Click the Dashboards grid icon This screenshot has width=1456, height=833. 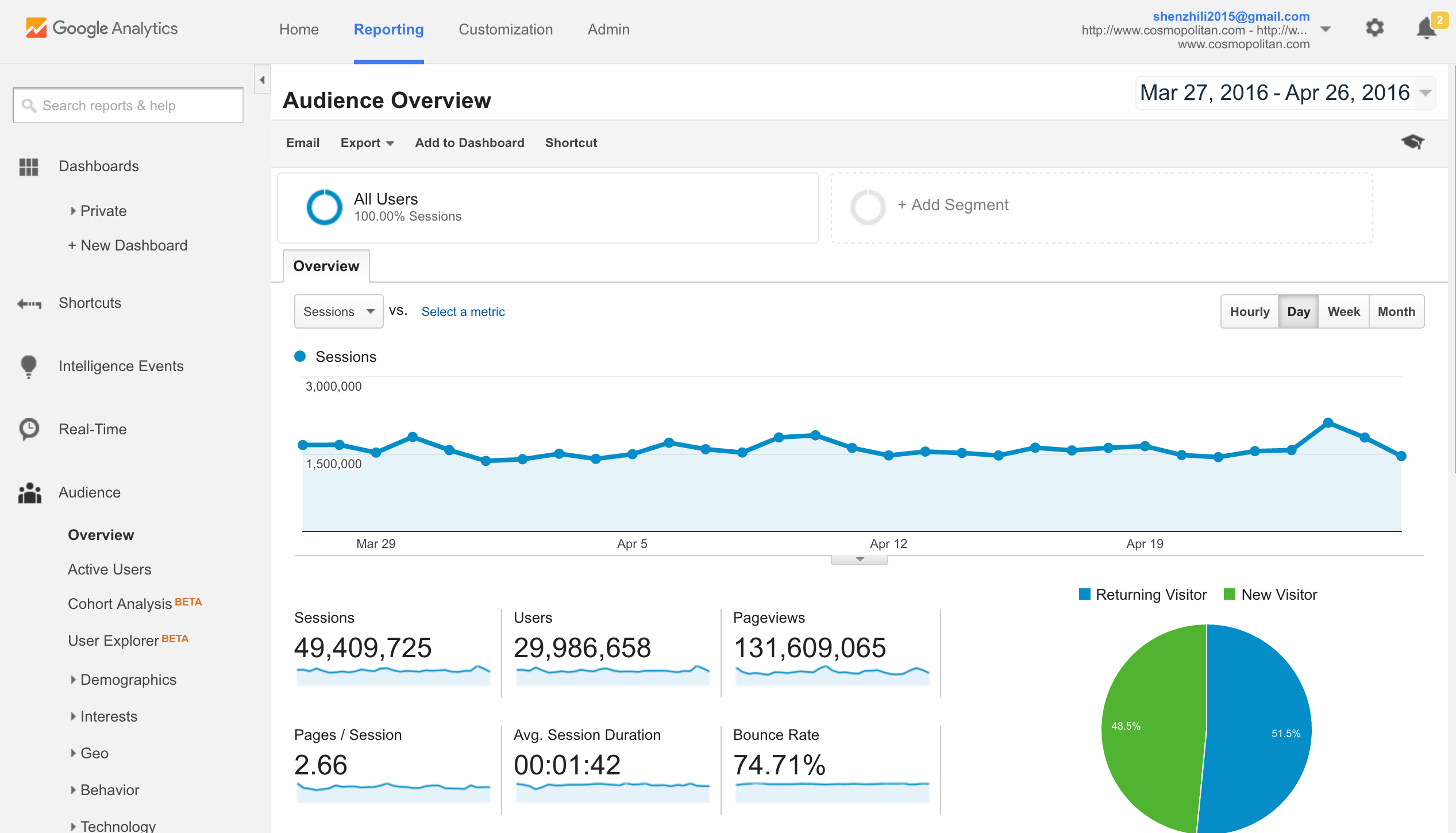tap(29, 167)
